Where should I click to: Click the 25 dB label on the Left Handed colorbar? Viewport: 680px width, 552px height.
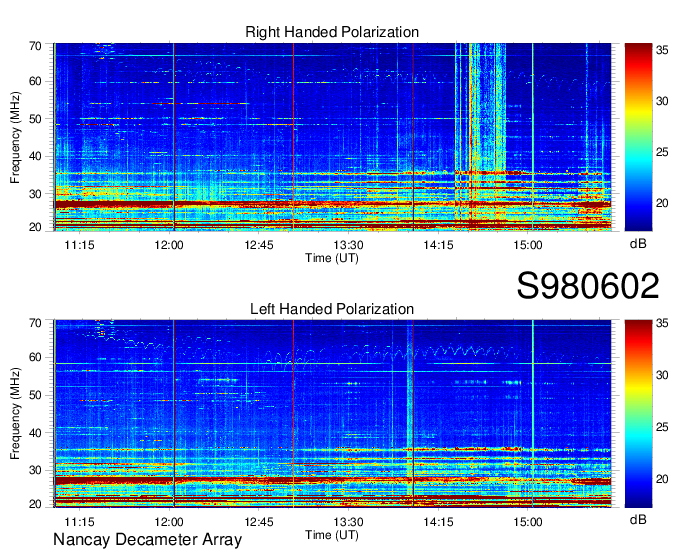click(x=662, y=427)
